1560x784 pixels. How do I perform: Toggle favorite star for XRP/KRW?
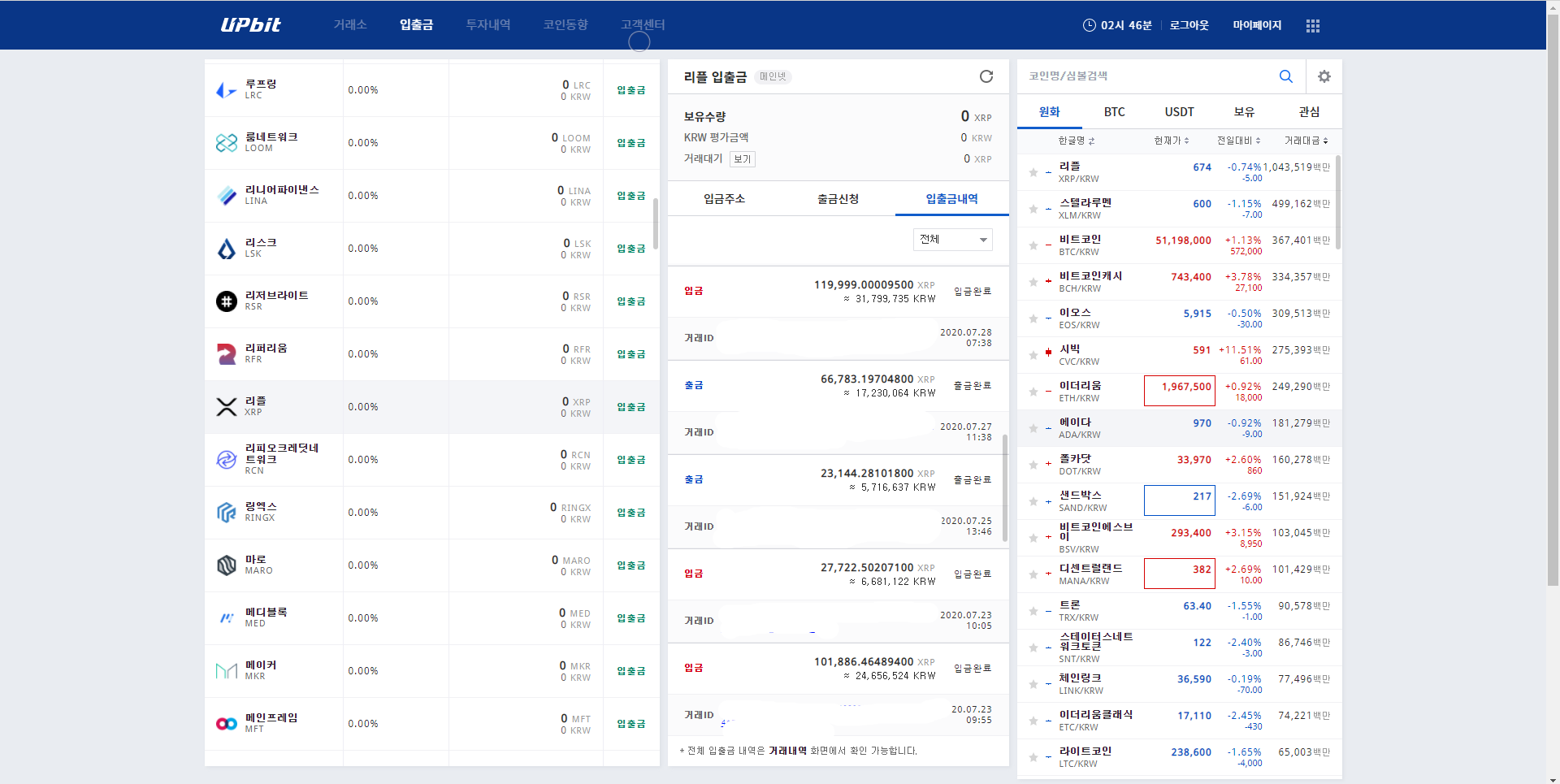point(1033,172)
